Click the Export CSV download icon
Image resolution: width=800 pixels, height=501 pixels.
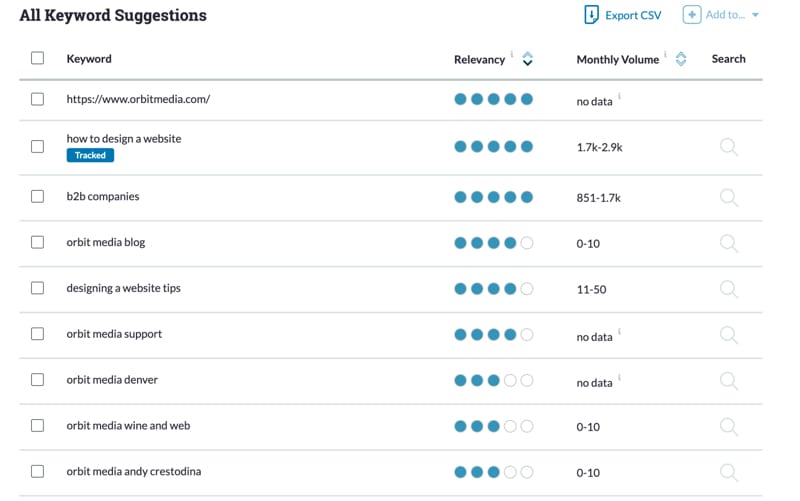pyautogui.click(x=591, y=15)
